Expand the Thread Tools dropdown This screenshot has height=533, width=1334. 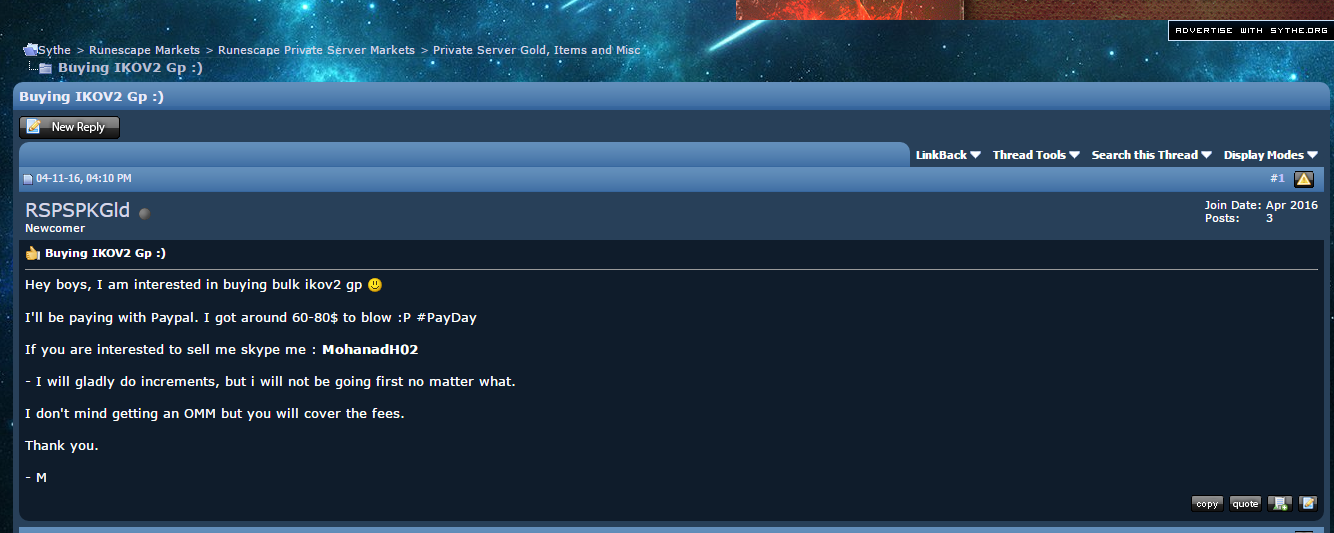click(1036, 155)
